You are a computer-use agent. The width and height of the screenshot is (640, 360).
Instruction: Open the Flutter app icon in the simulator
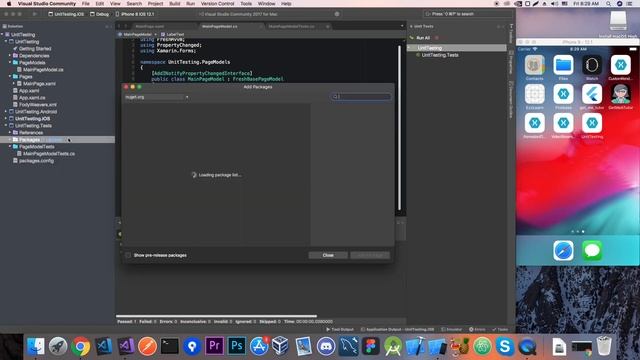point(592,94)
